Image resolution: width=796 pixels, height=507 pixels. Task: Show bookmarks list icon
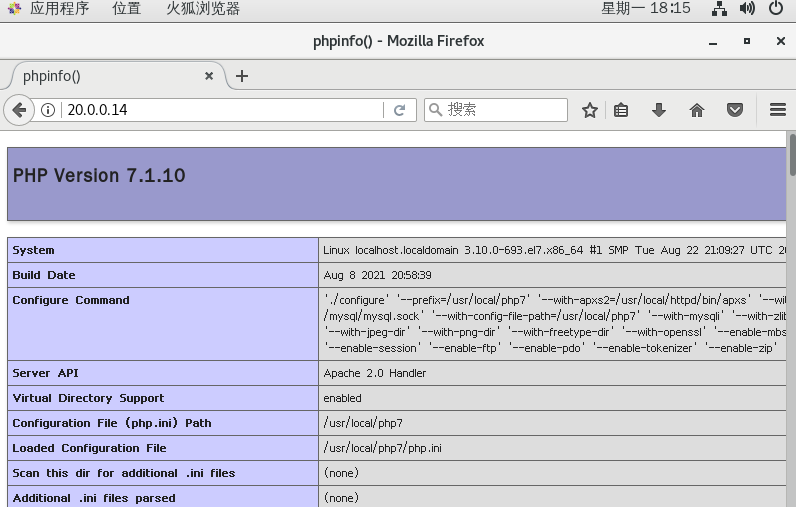click(x=621, y=110)
